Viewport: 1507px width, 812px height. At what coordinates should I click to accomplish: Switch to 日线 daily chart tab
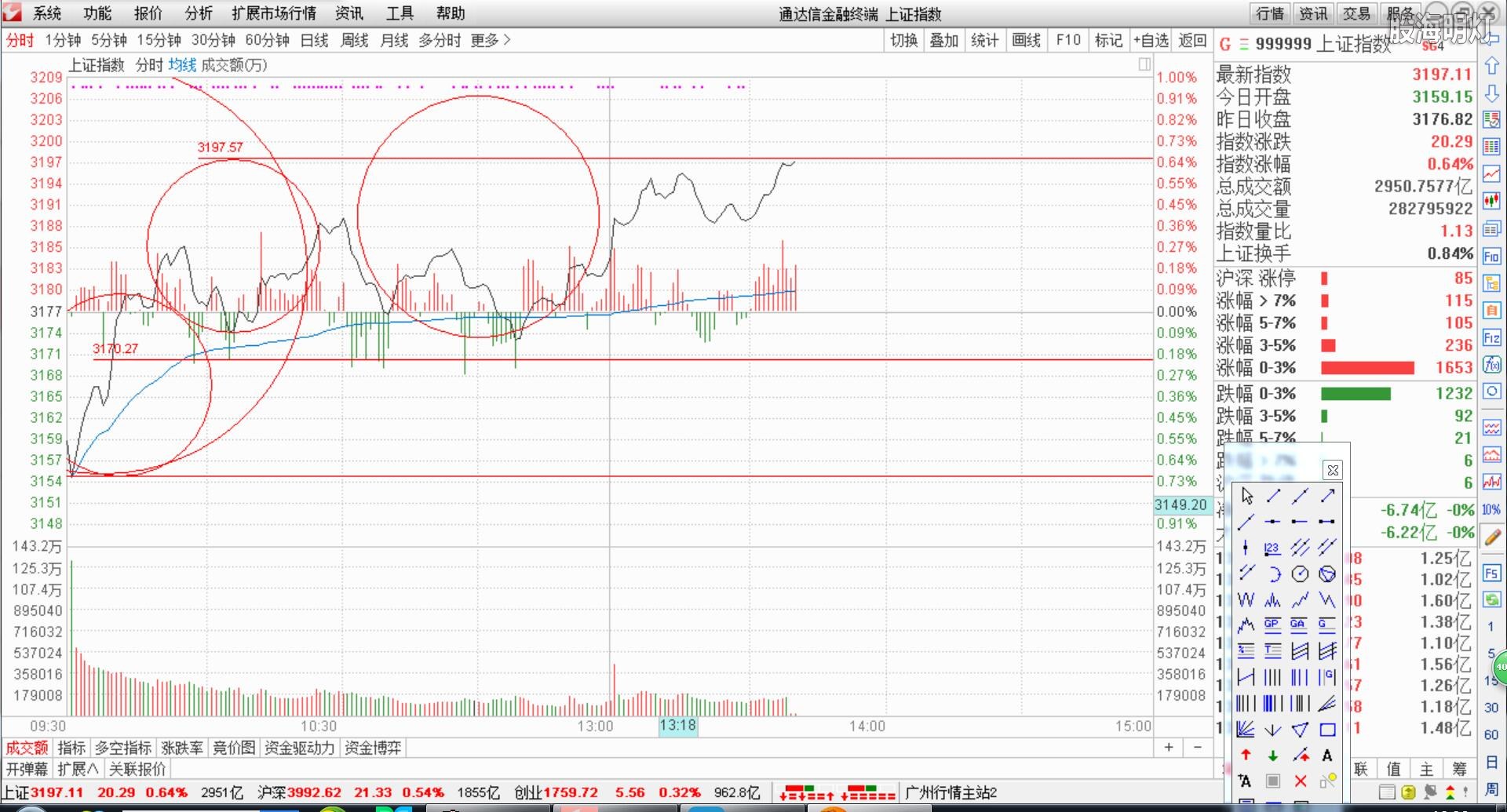[x=315, y=40]
